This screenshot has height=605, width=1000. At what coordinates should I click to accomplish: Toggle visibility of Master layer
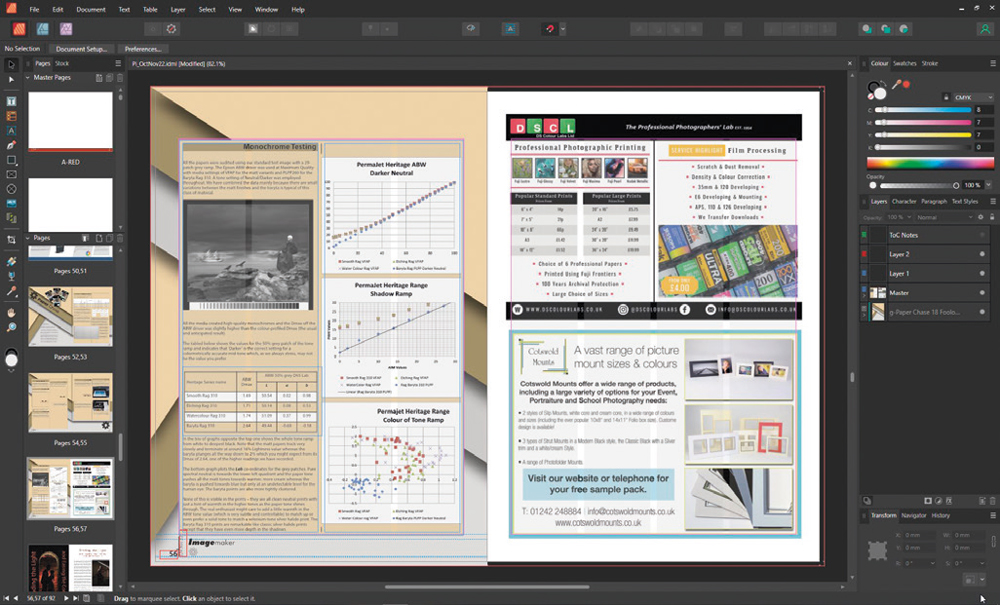[x=982, y=293]
